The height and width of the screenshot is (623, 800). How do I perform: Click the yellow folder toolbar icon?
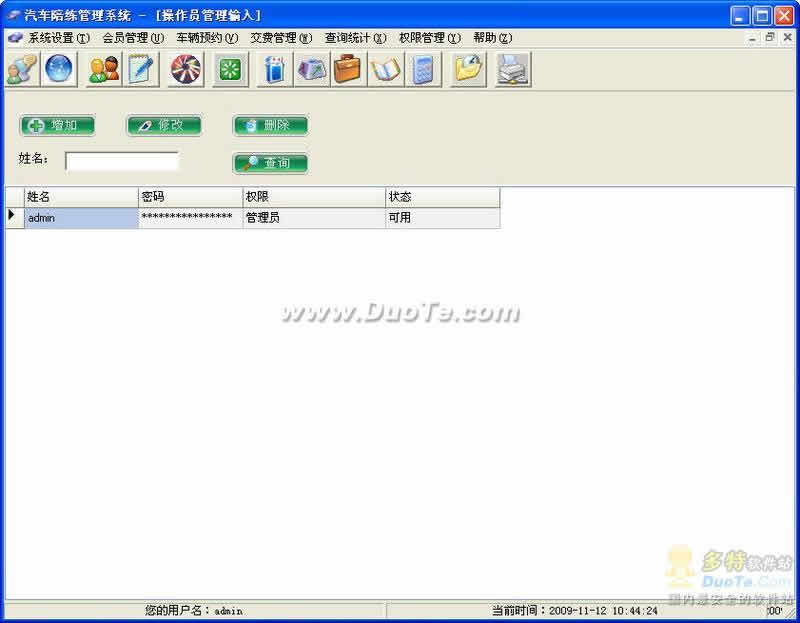467,69
